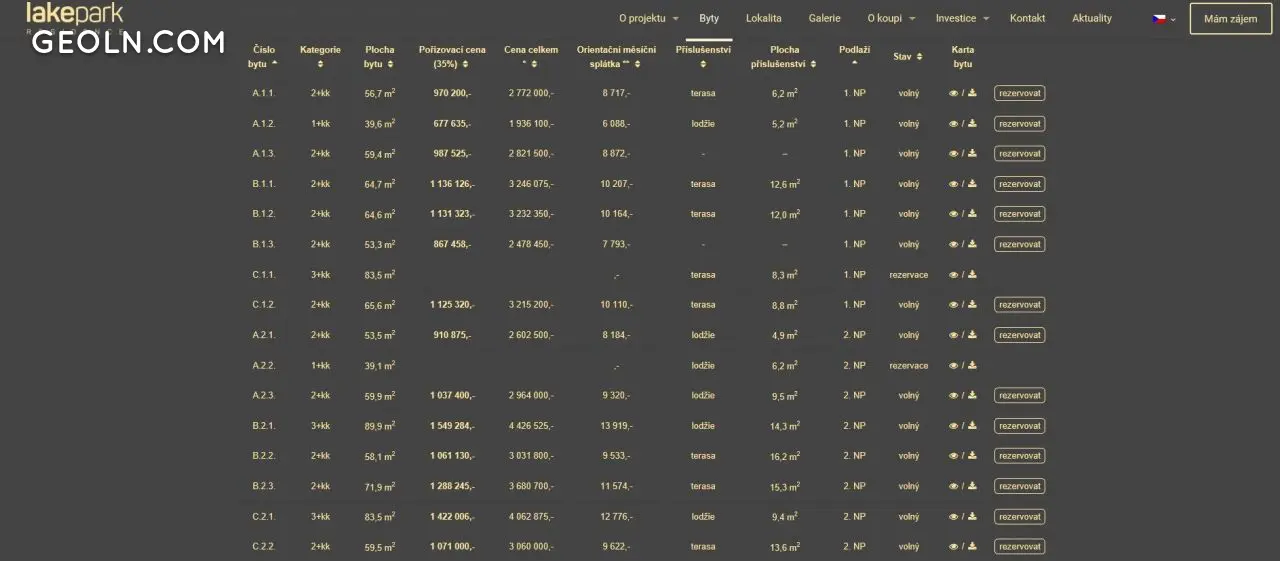The image size is (1280, 561).
Task: Download the card for apartment C.2.2.
Action: pyautogui.click(x=972, y=547)
